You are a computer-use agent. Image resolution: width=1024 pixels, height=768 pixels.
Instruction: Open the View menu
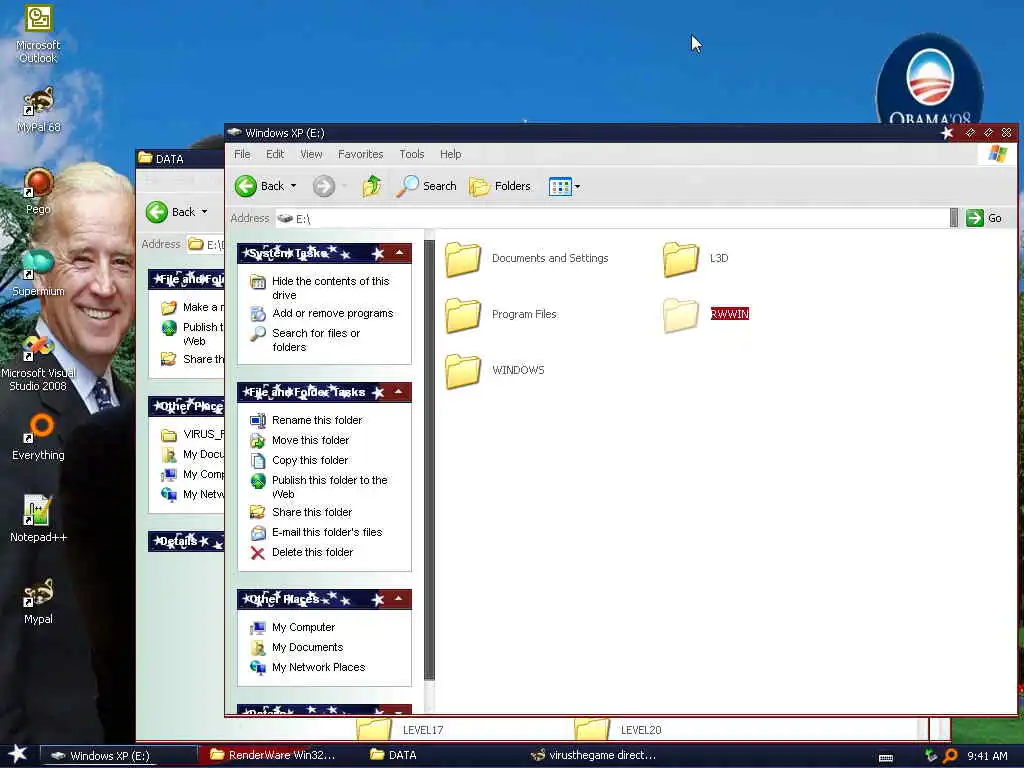(x=311, y=154)
